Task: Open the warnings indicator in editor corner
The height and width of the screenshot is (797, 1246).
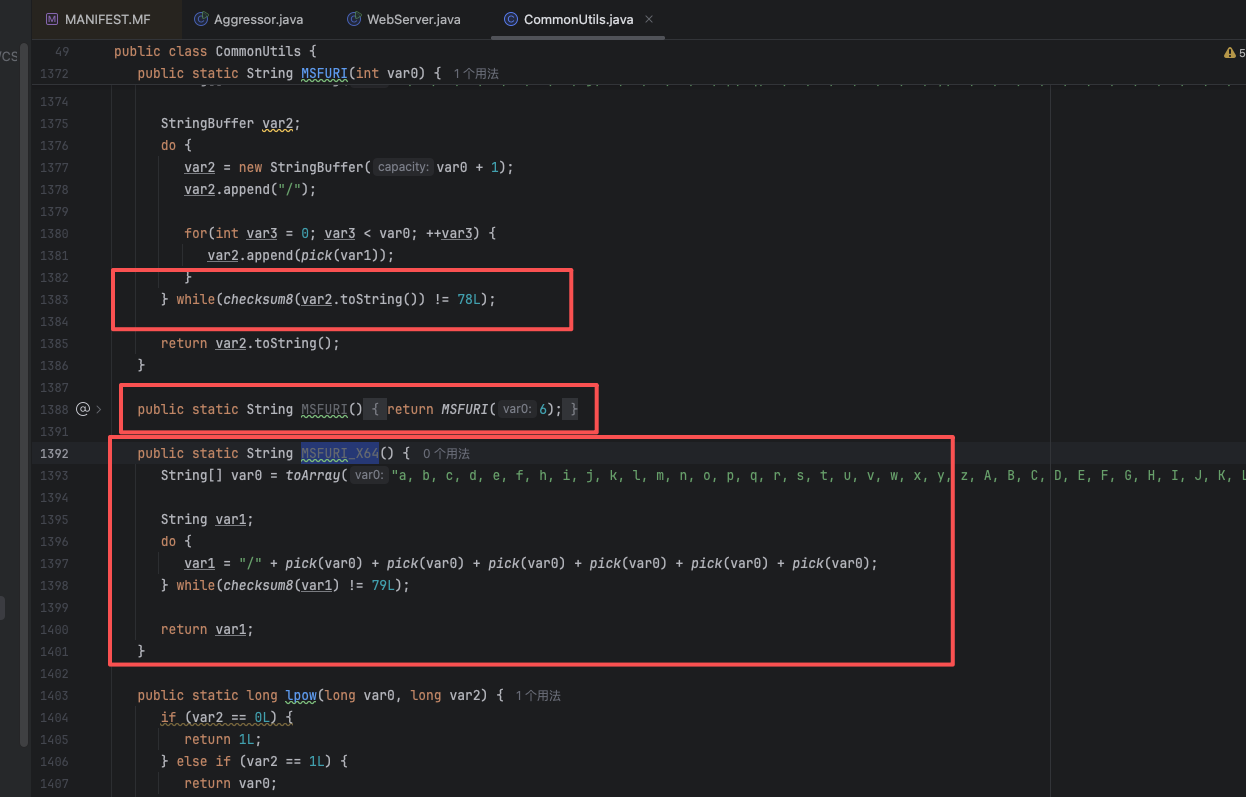Action: pyautogui.click(x=1234, y=52)
